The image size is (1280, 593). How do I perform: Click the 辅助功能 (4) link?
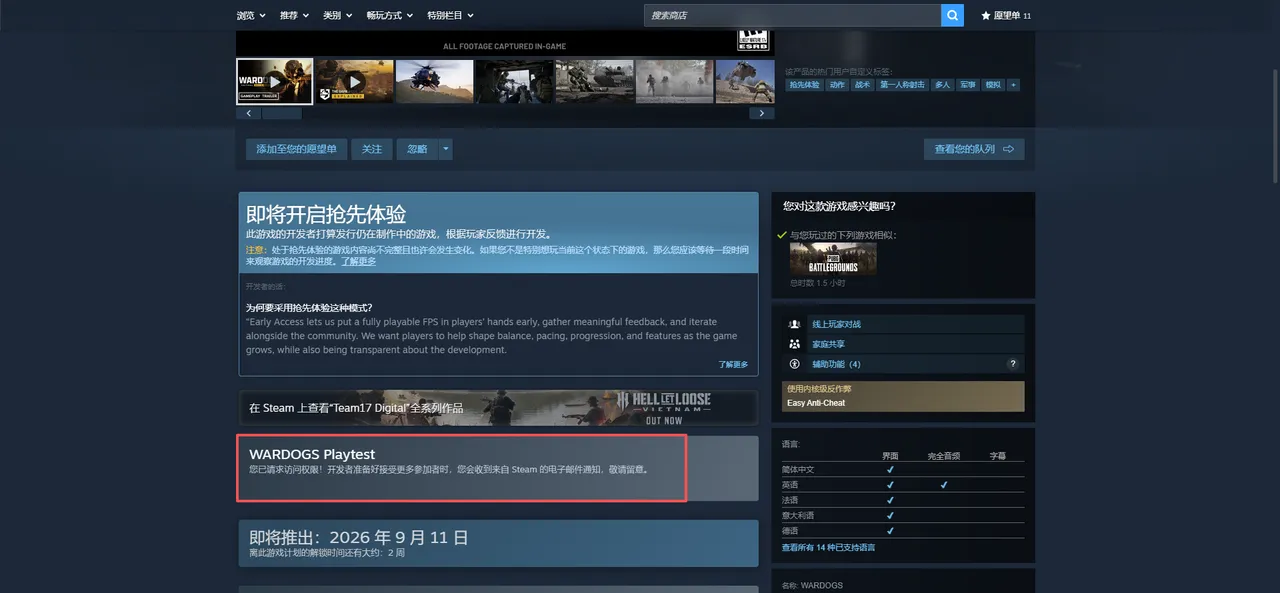point(836,364)
